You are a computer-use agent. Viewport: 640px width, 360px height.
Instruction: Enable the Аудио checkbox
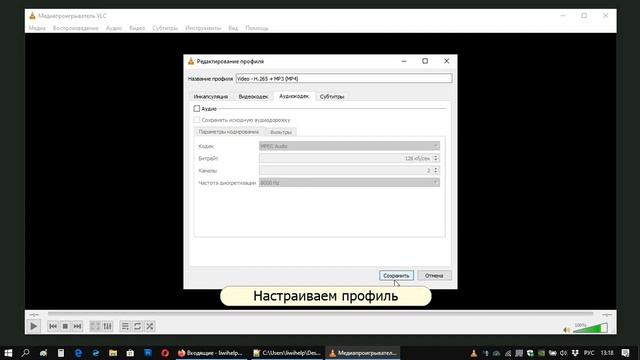pos(197,109)
